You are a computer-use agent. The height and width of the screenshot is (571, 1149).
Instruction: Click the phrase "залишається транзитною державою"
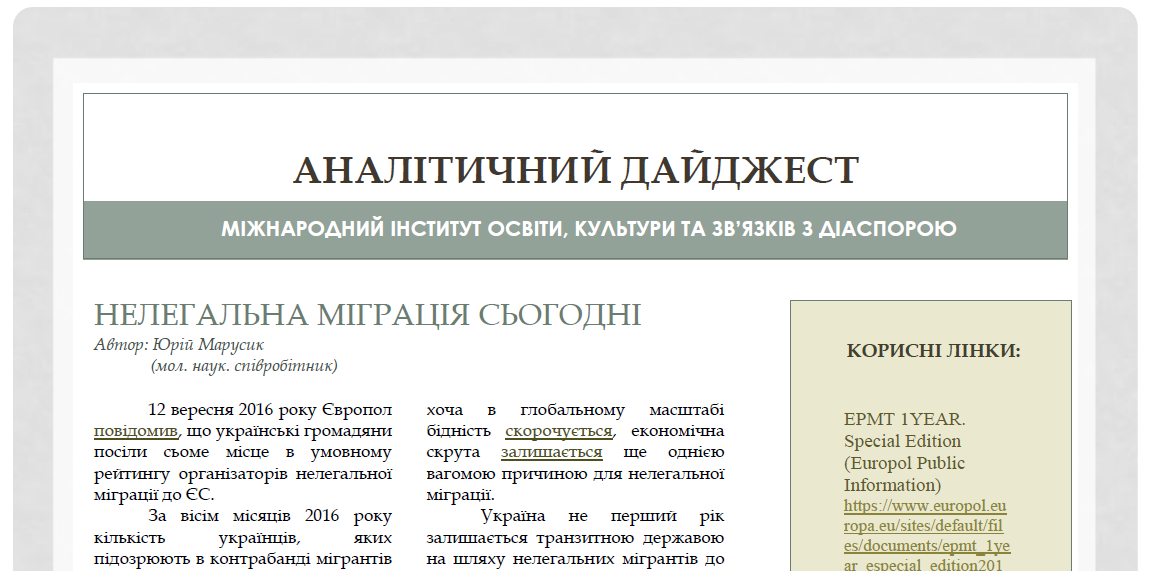coord(575,537)
